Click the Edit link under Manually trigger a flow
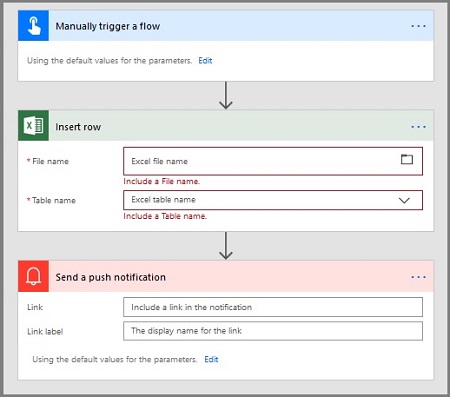450x397 pixels. pos(205,61)
